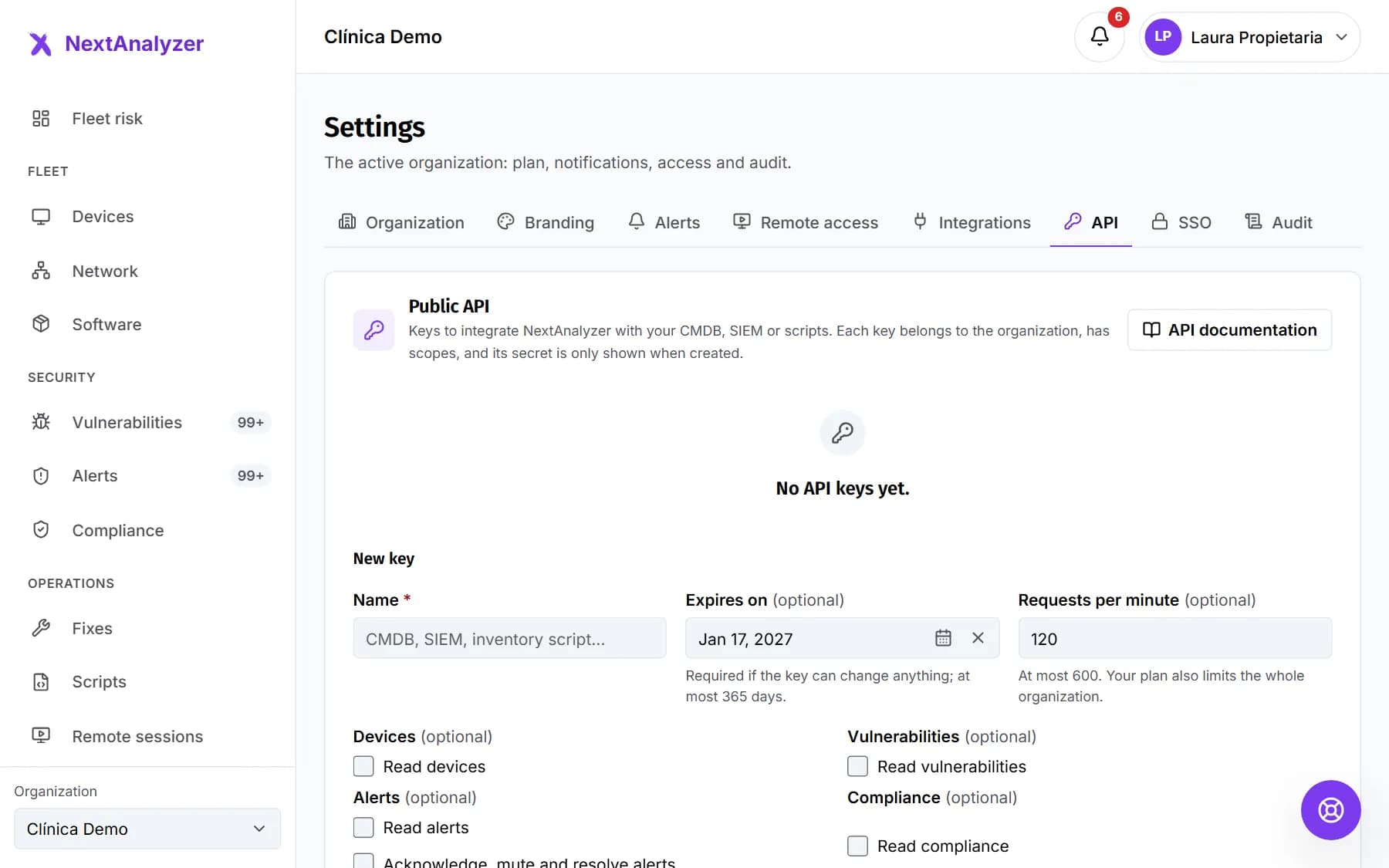This screenshot has width=1389, height=868.
Task: Switch to the SSO tab
Action: tap(1181, 223)
